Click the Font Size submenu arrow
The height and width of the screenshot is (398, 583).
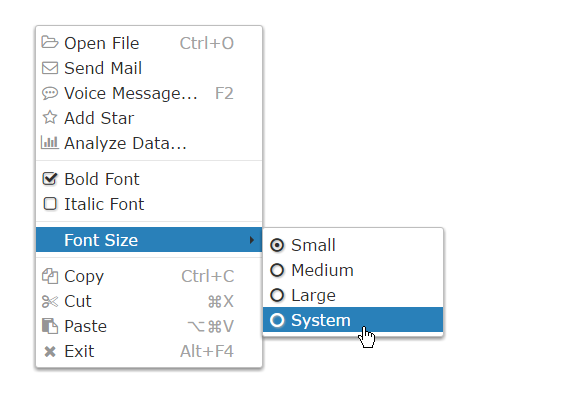click(x=252, y=240)
